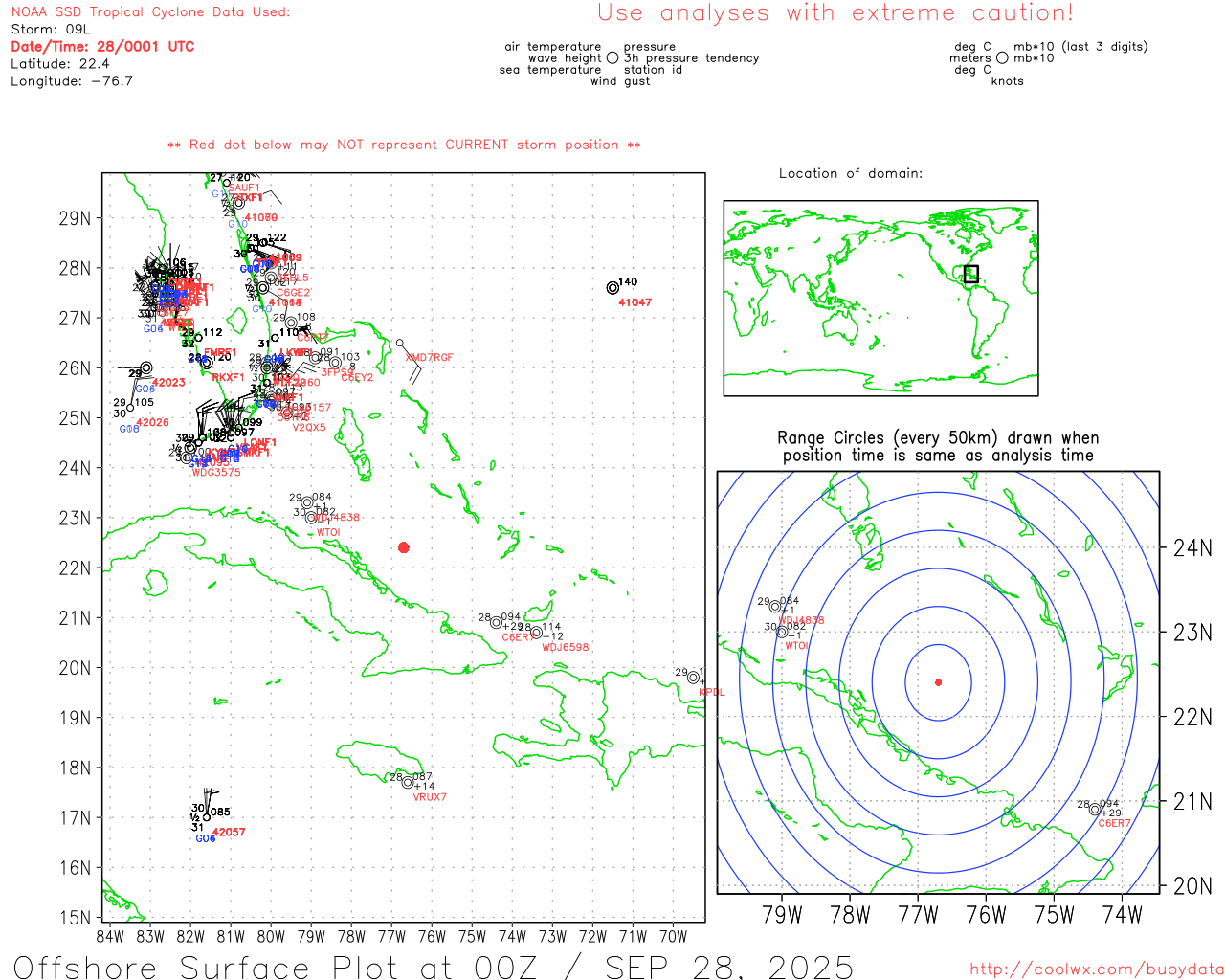Click the world map domain locator thumbnail
Image resolution: width=1225 pixels, height=980 pixels.
click(x=880, y=298)
